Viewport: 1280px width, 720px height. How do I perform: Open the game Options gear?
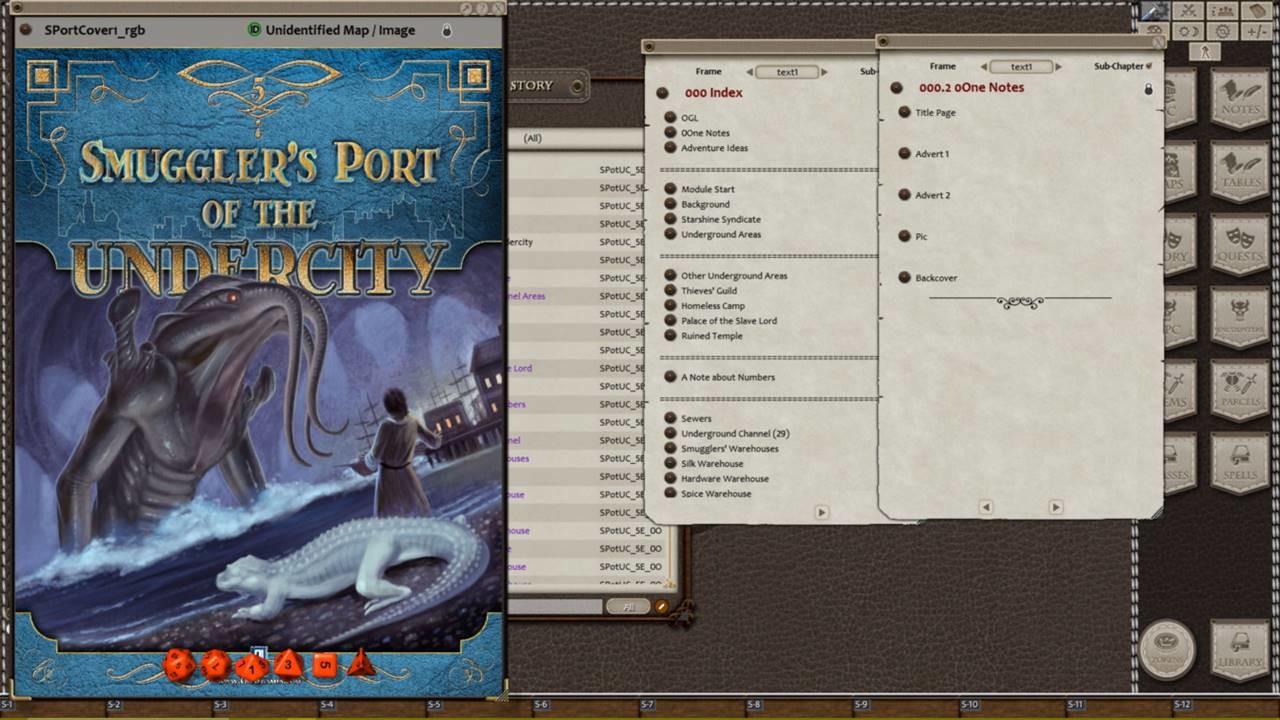[x=1221, y=31]
